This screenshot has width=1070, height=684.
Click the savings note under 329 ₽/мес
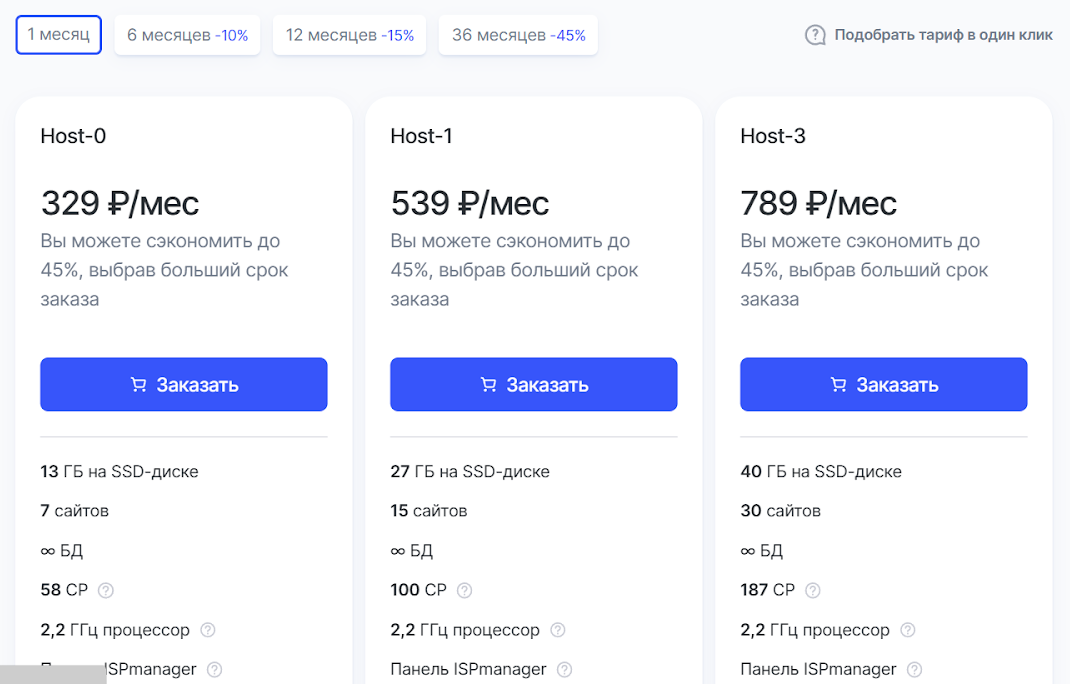point(164,270)
